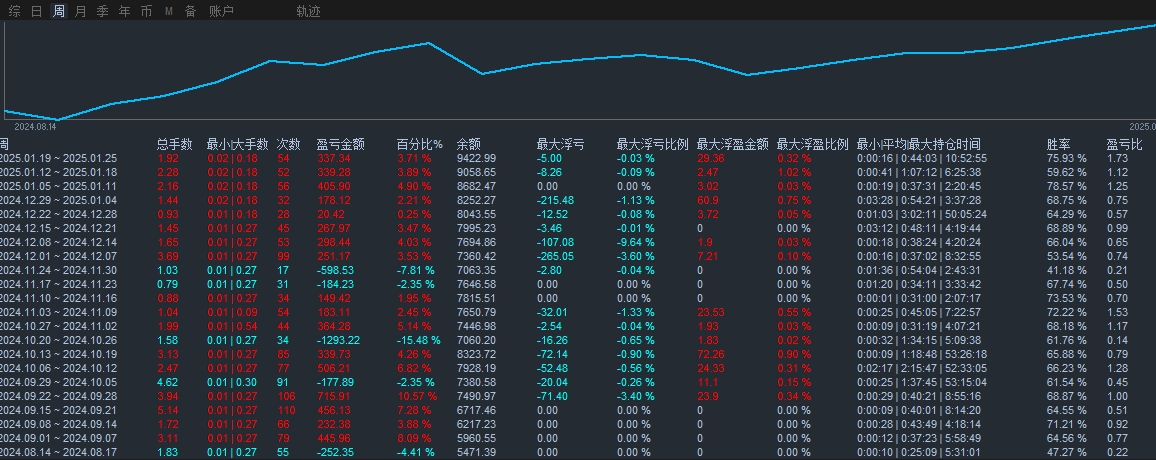Select the 2024.11.24 ~ 2024.11.30 week row
The image size is (1156, 460).
pyautogui.click(x=578, y=270)
